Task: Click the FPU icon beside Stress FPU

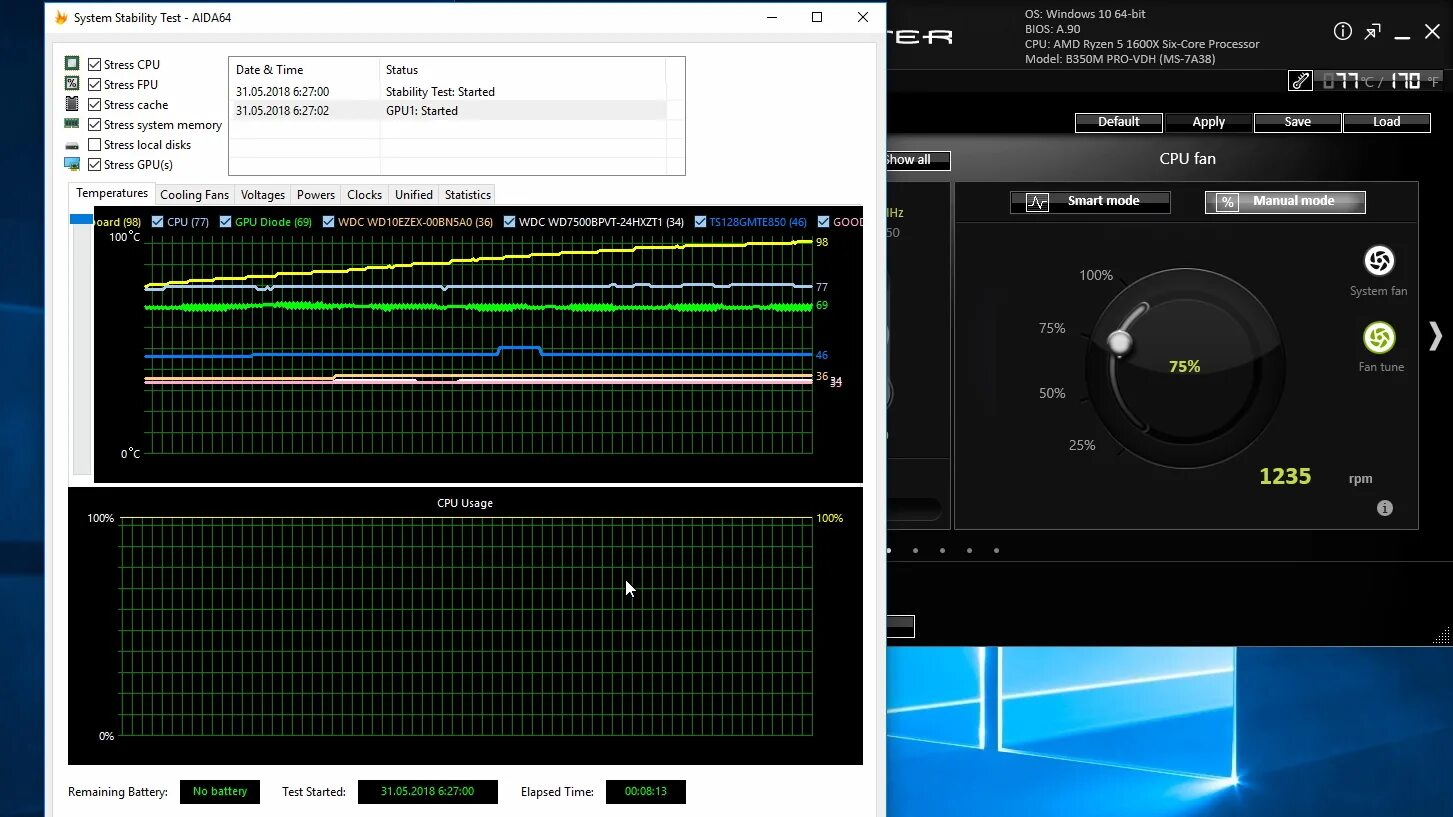Action: pos(72,83)
